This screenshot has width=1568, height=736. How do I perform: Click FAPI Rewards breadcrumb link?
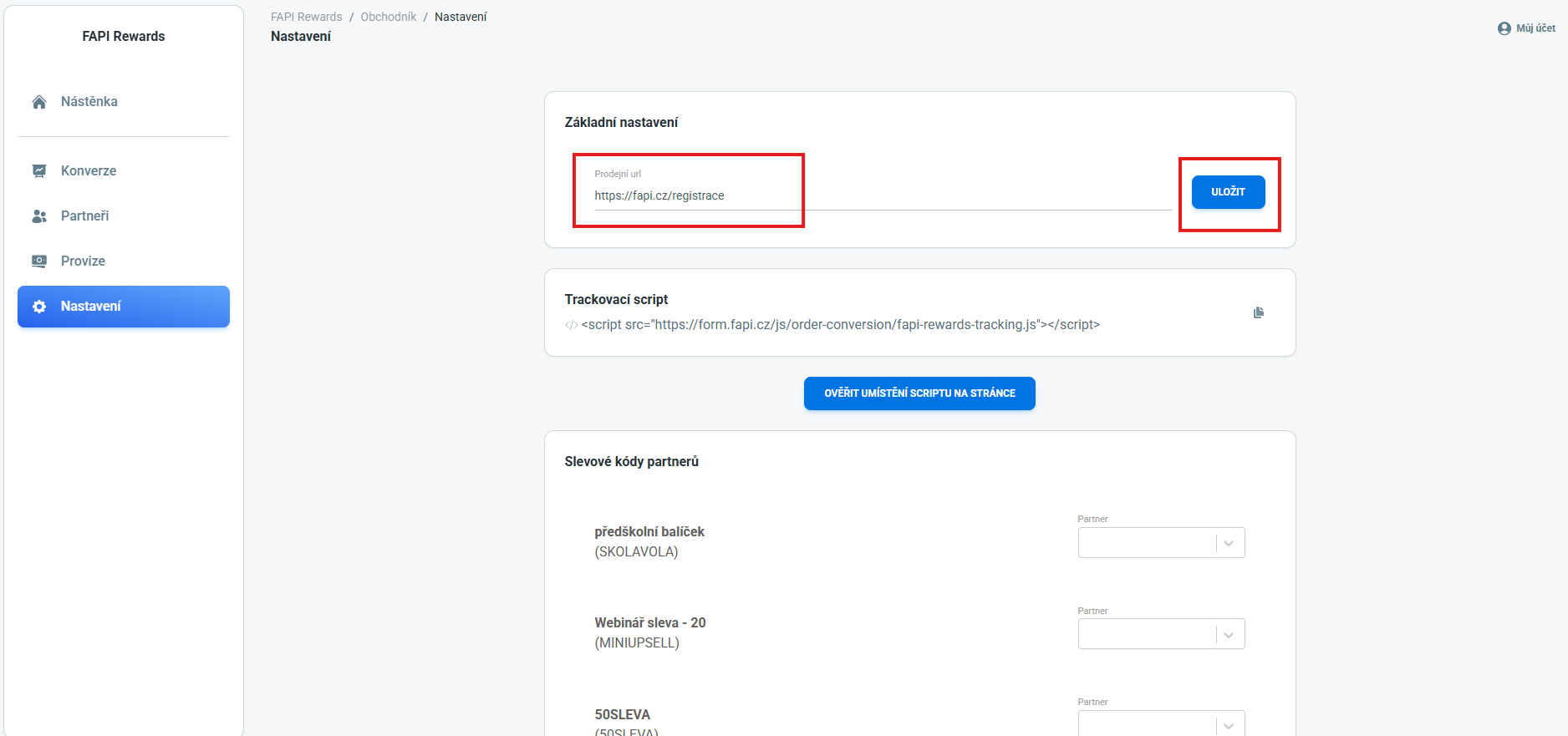[x=307, y=17]
